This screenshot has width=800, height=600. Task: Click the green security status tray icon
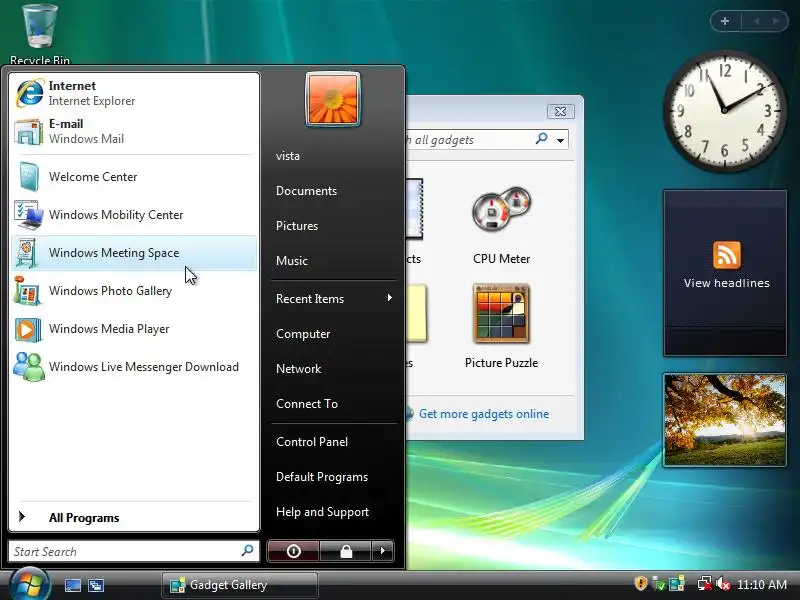tap(659, 584)
